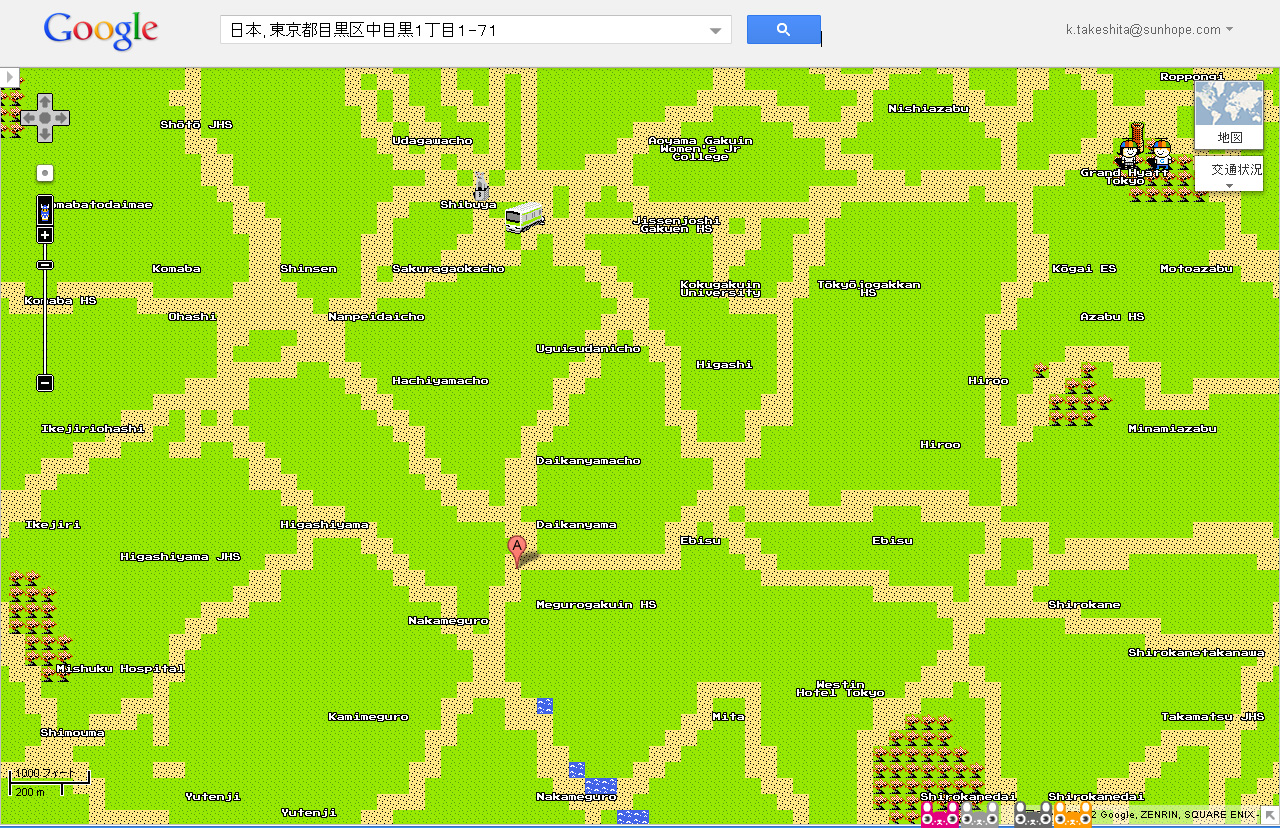Viewport: 1280px width, 828px height.
Task: Click the light gray monster at bottom
Action: (979, 813)
